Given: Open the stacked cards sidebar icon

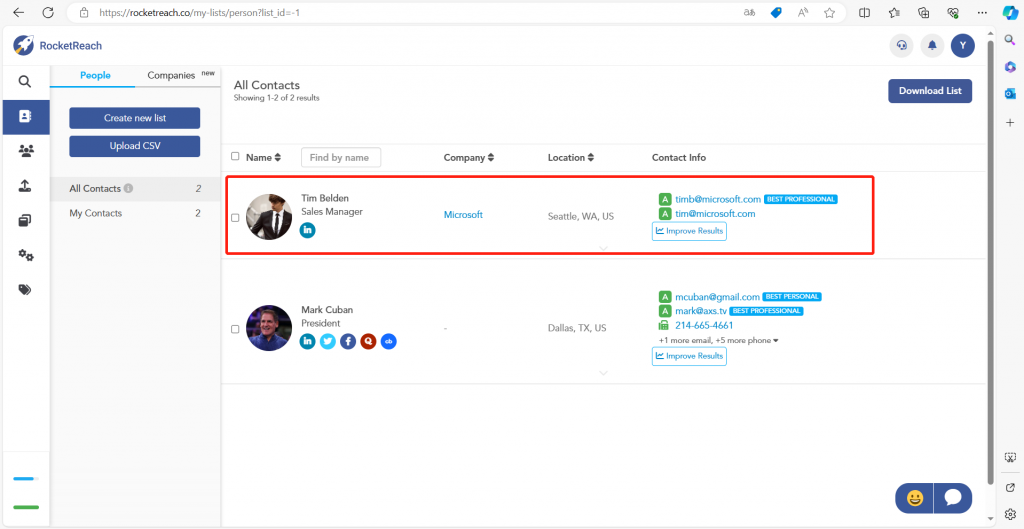Looking at the screenshot, I should pos(25,221).
